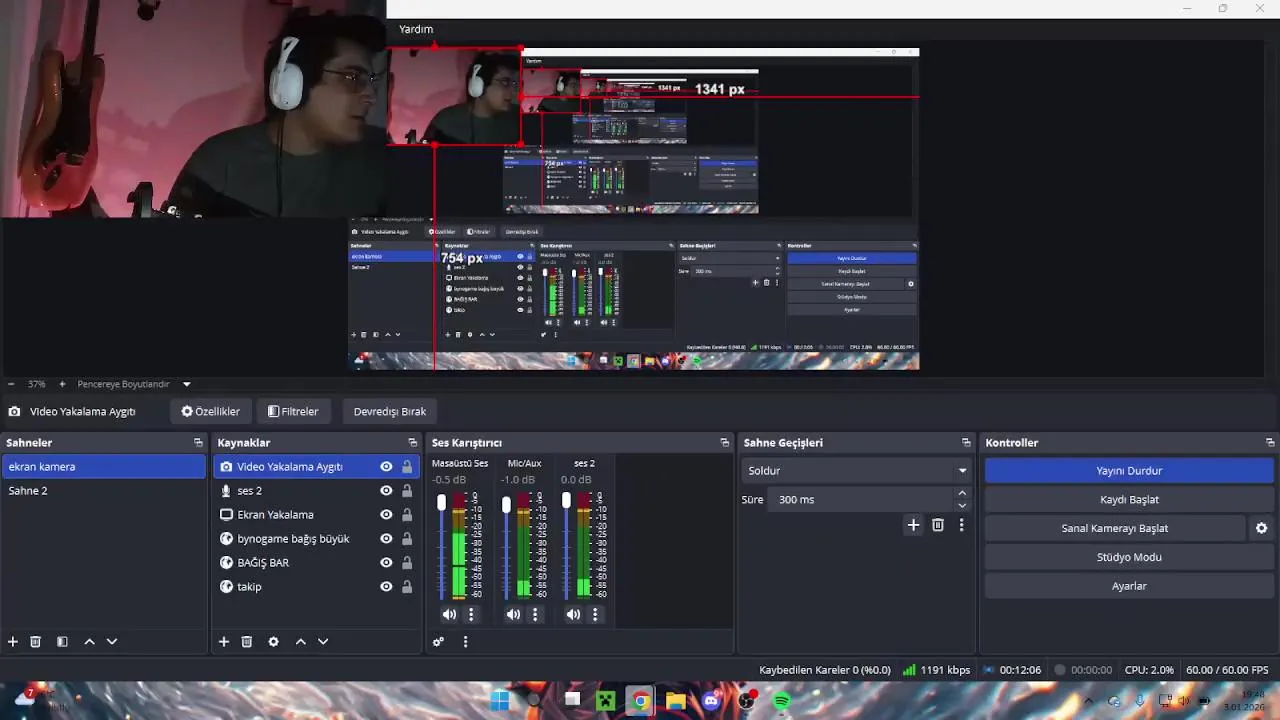1280x720 pixels.
Task: Mute the Masaüstü Ses channel
Action: tap(449, 615)
